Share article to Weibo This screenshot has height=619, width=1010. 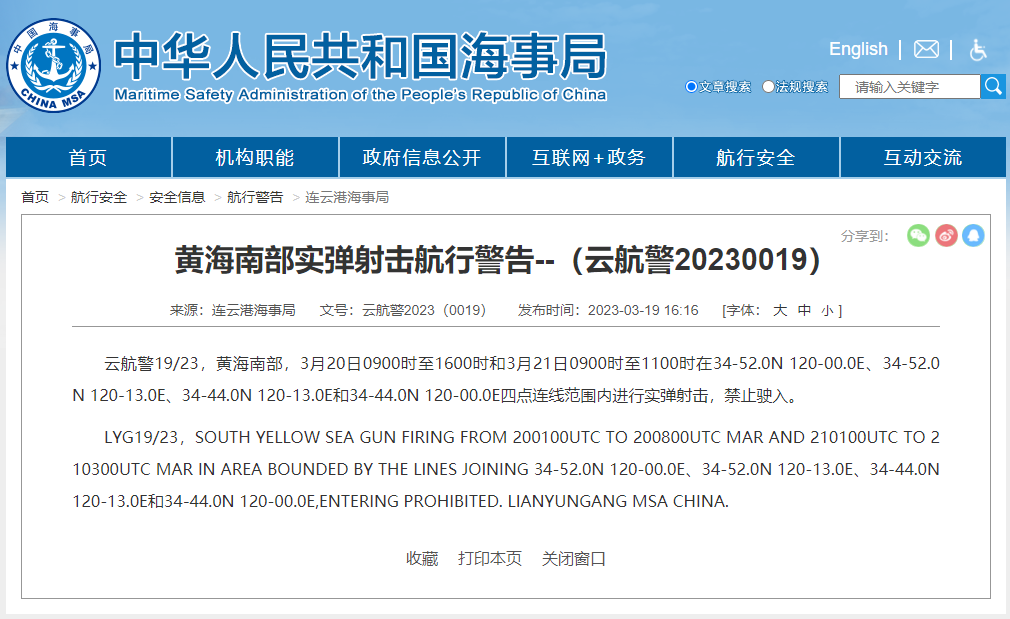[946, 236]
